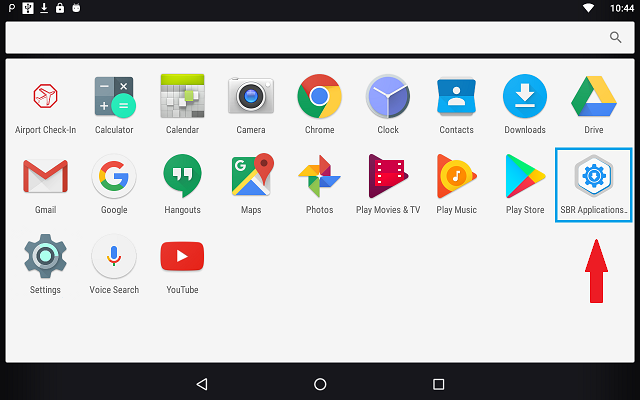Launch the Camera app
Viewport: 640px width, 400px height.
click(251, 97)
